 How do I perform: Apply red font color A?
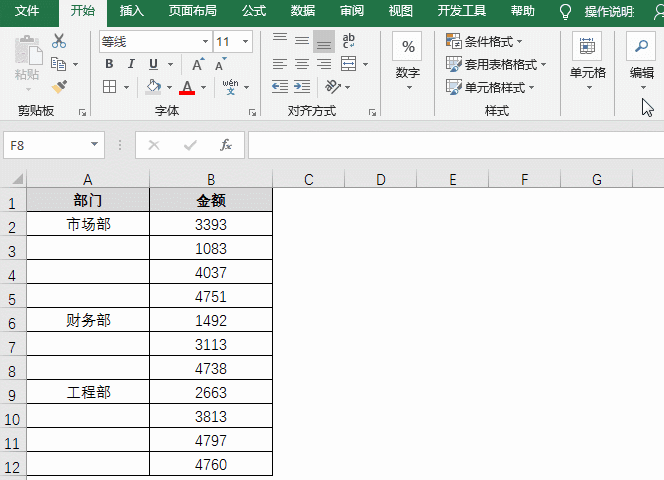click(x=187, y=87)
